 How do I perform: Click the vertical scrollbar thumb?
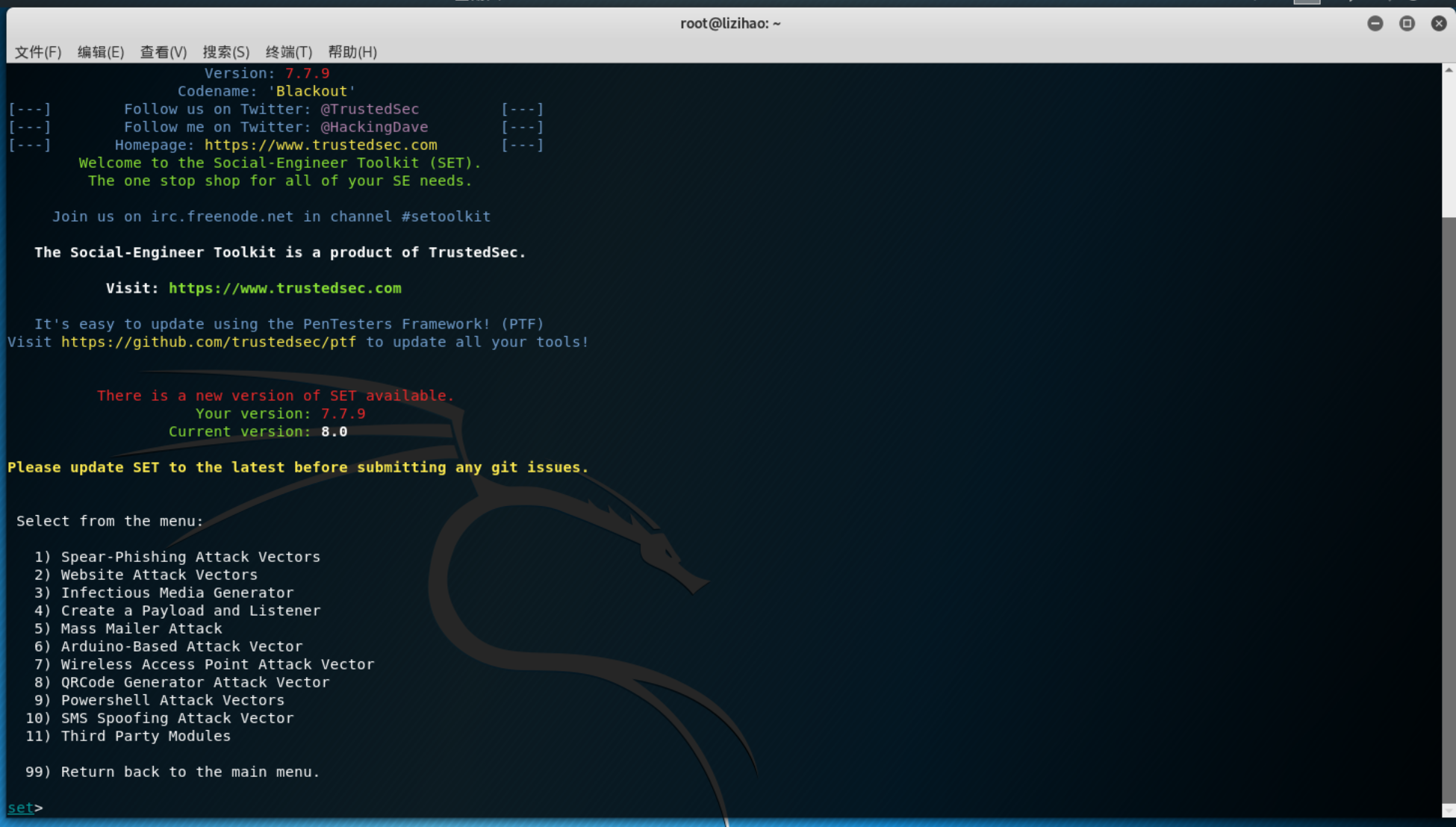coord(1449,509)
